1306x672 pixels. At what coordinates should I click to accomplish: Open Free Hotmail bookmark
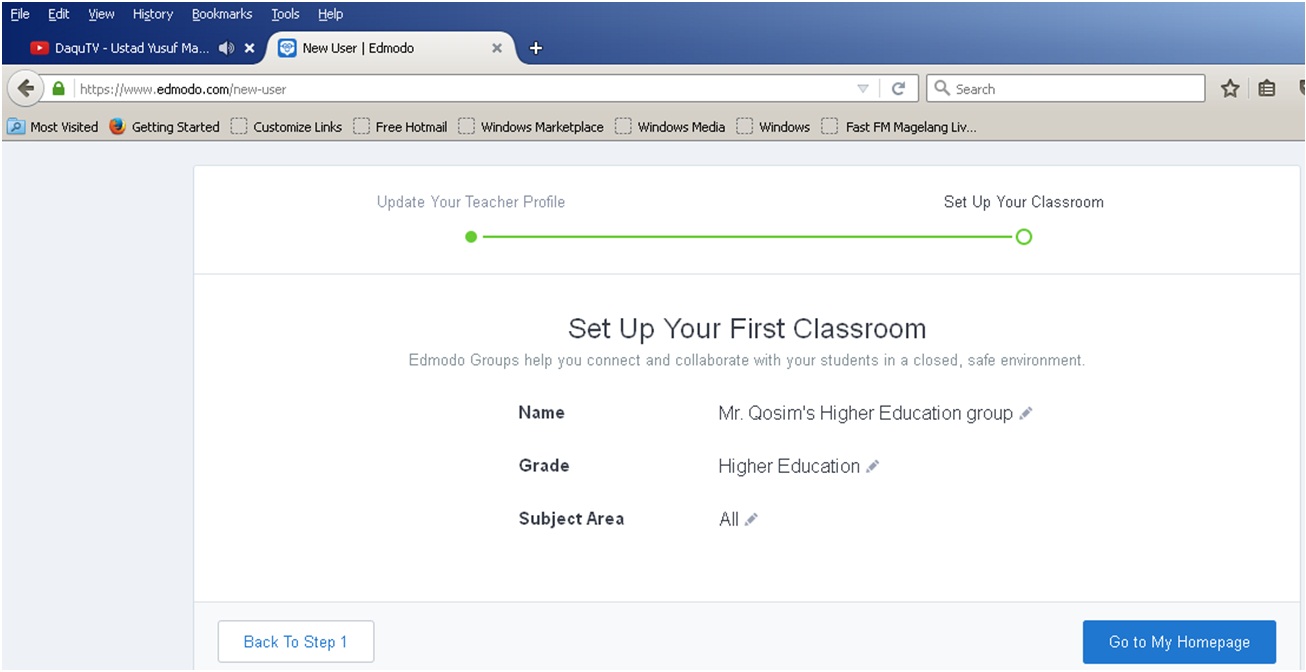coord(400,127)
